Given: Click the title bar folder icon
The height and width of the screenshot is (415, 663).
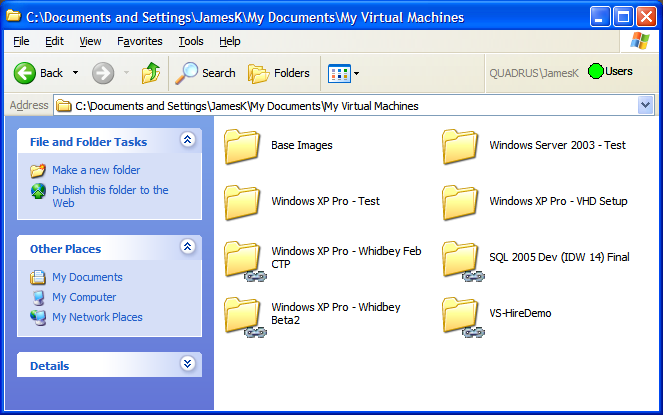Looking at the screenshot, I should point(14,16).
